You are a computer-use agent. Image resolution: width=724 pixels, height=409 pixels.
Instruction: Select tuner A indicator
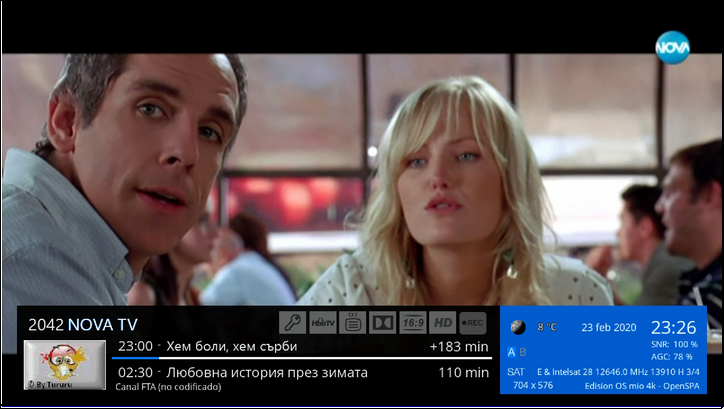tap(511, 352)
